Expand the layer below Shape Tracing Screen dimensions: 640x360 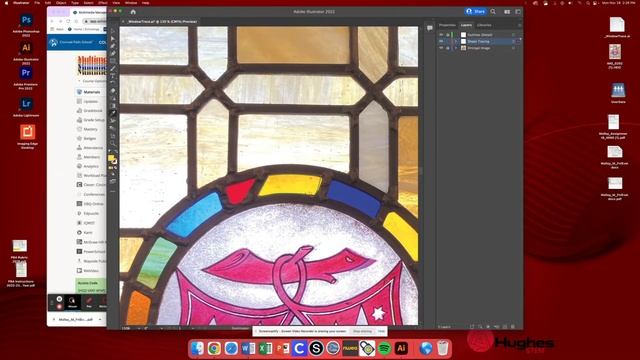[x=456, y=48]
